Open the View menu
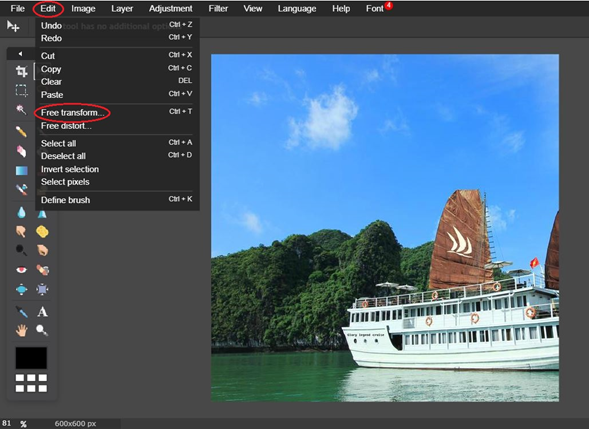This screenshot has height=429, width=589. [253, 8]
